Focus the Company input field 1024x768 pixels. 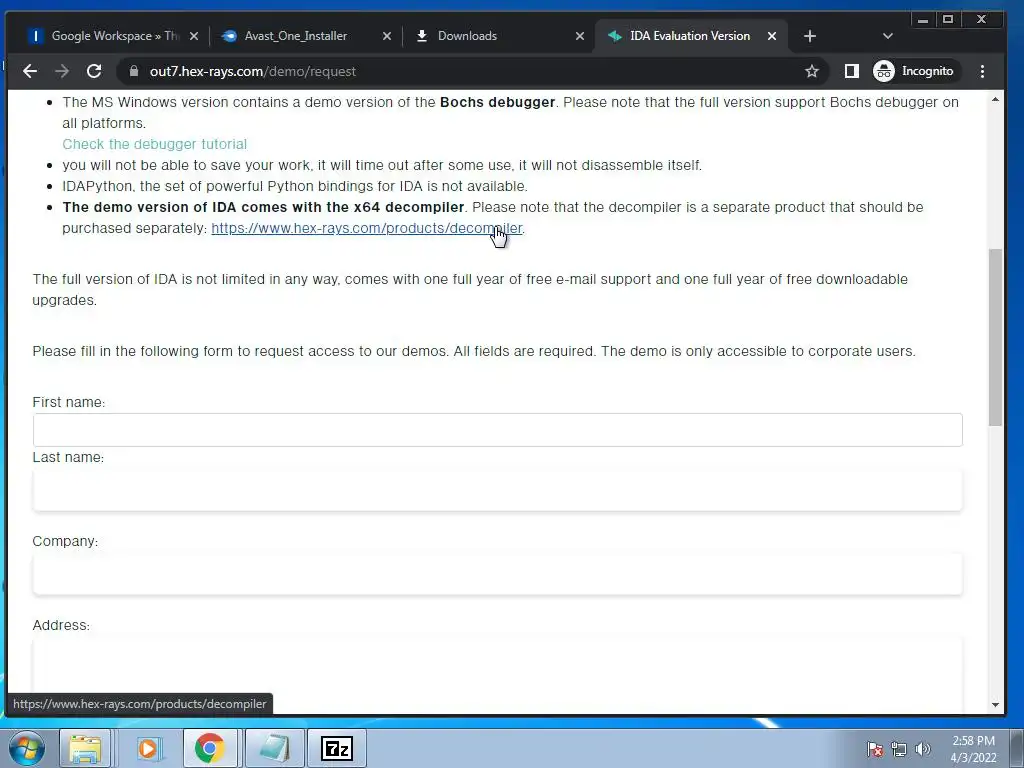click(497, 574)
